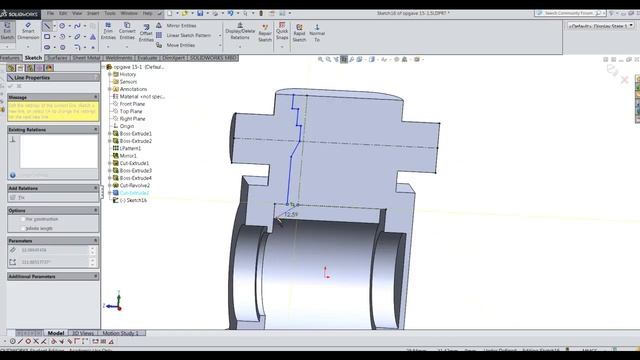Click the Trim Entities tool

click(108, 31)
